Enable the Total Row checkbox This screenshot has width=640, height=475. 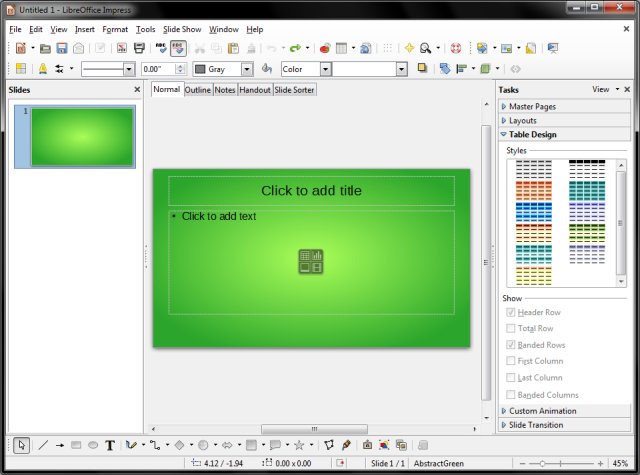pyautogui.click(x=511, y=328)
